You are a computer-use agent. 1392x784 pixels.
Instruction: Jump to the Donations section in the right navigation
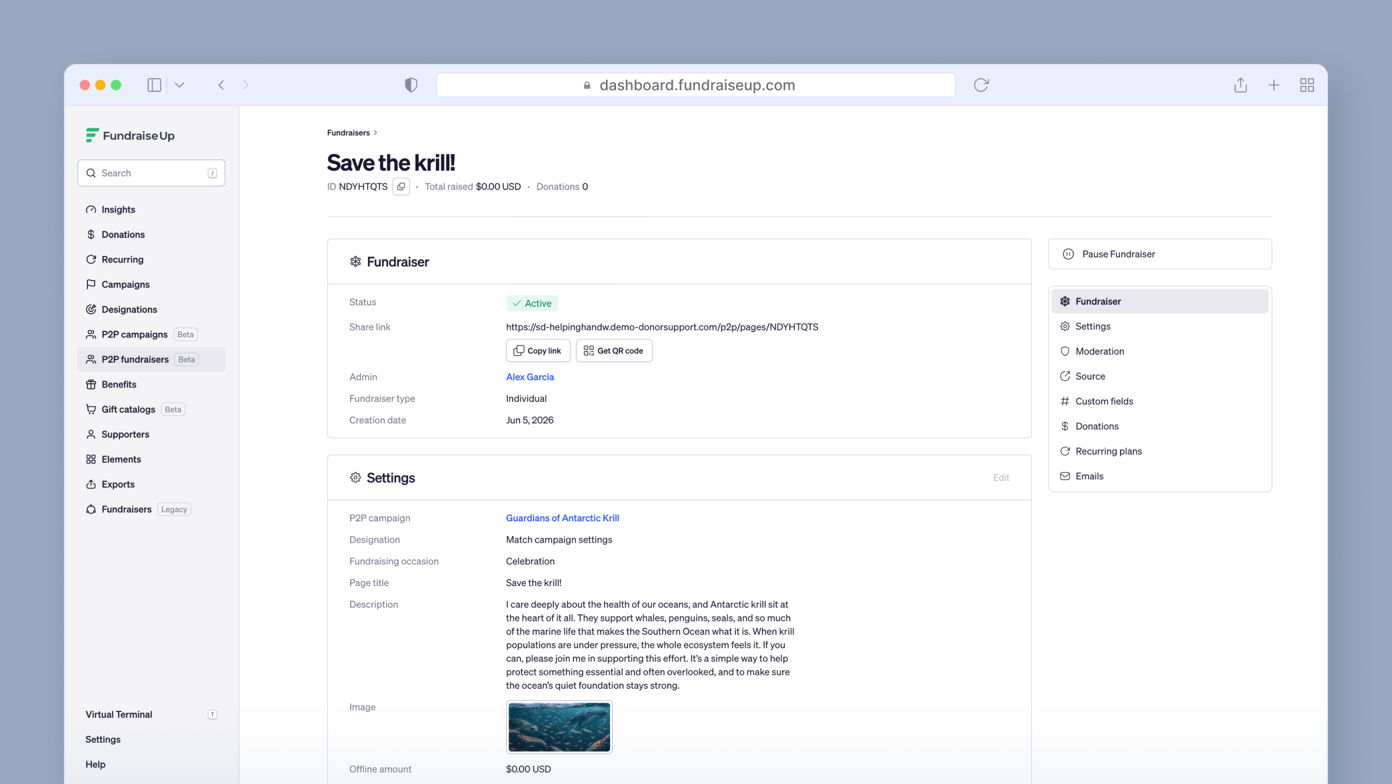1160,426
